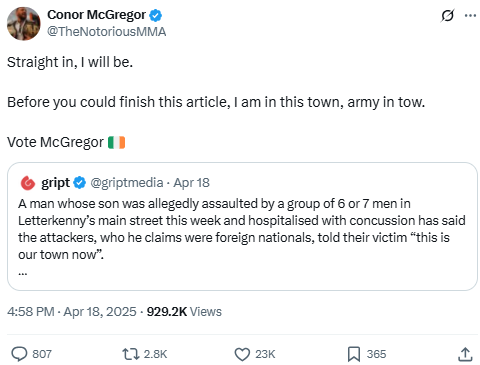Click the repost arrows icon
This screenshot has height=365, width=480.
pyautogui.click(x=131, y=354)
